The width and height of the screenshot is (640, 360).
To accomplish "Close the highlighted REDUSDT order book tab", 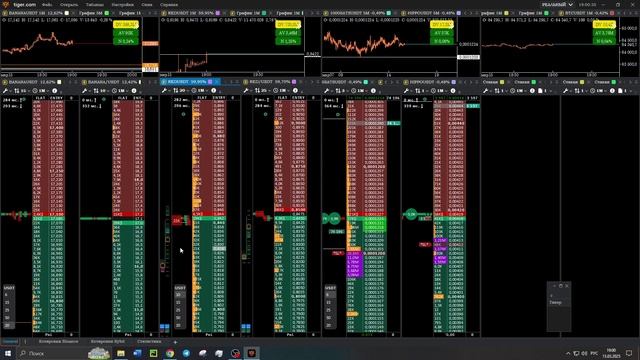I will (217, 82).
